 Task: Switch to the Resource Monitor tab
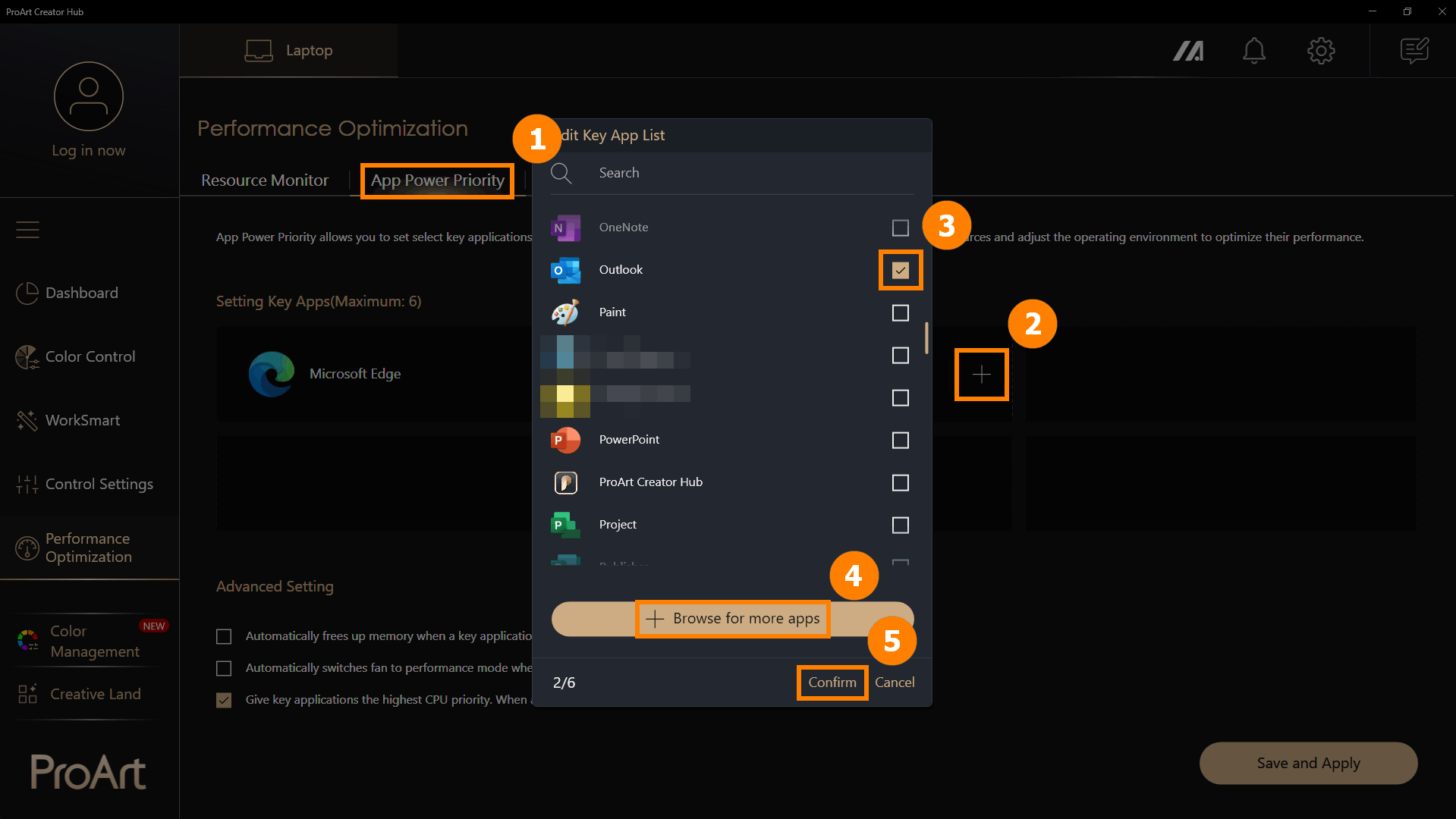click(265, 180)
